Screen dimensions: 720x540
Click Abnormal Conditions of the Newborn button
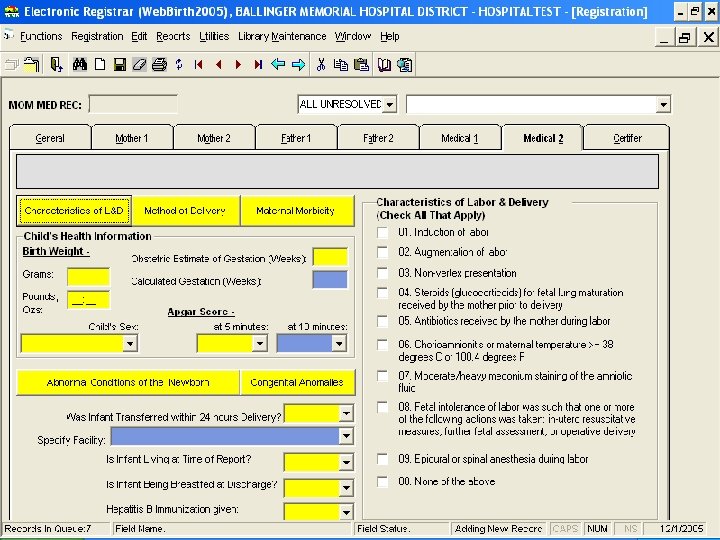click(x=128, y=382)
